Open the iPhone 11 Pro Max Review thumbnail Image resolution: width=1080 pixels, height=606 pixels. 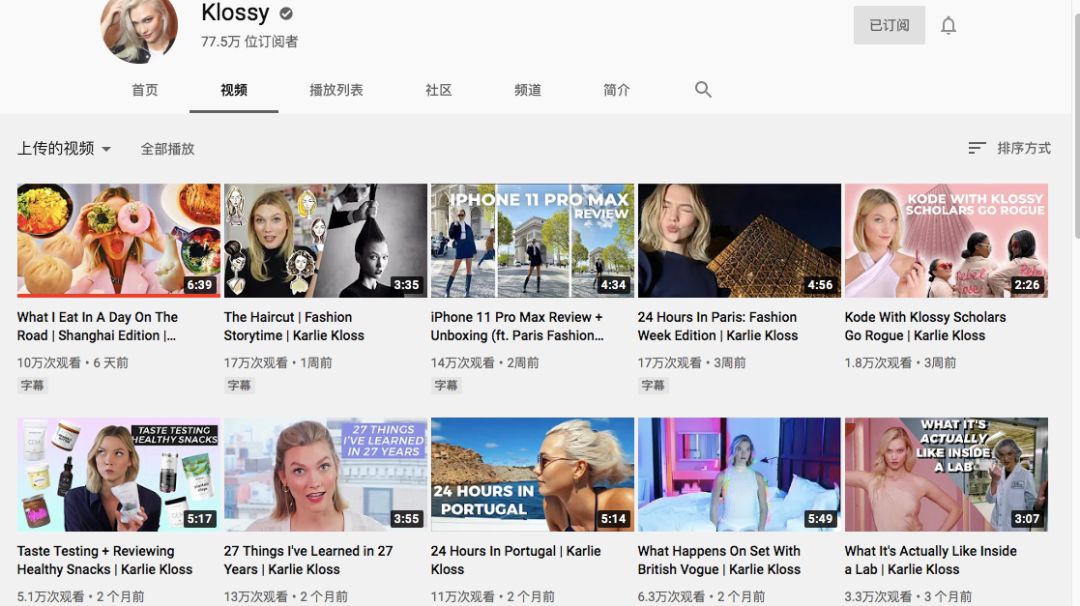[532, 240]
